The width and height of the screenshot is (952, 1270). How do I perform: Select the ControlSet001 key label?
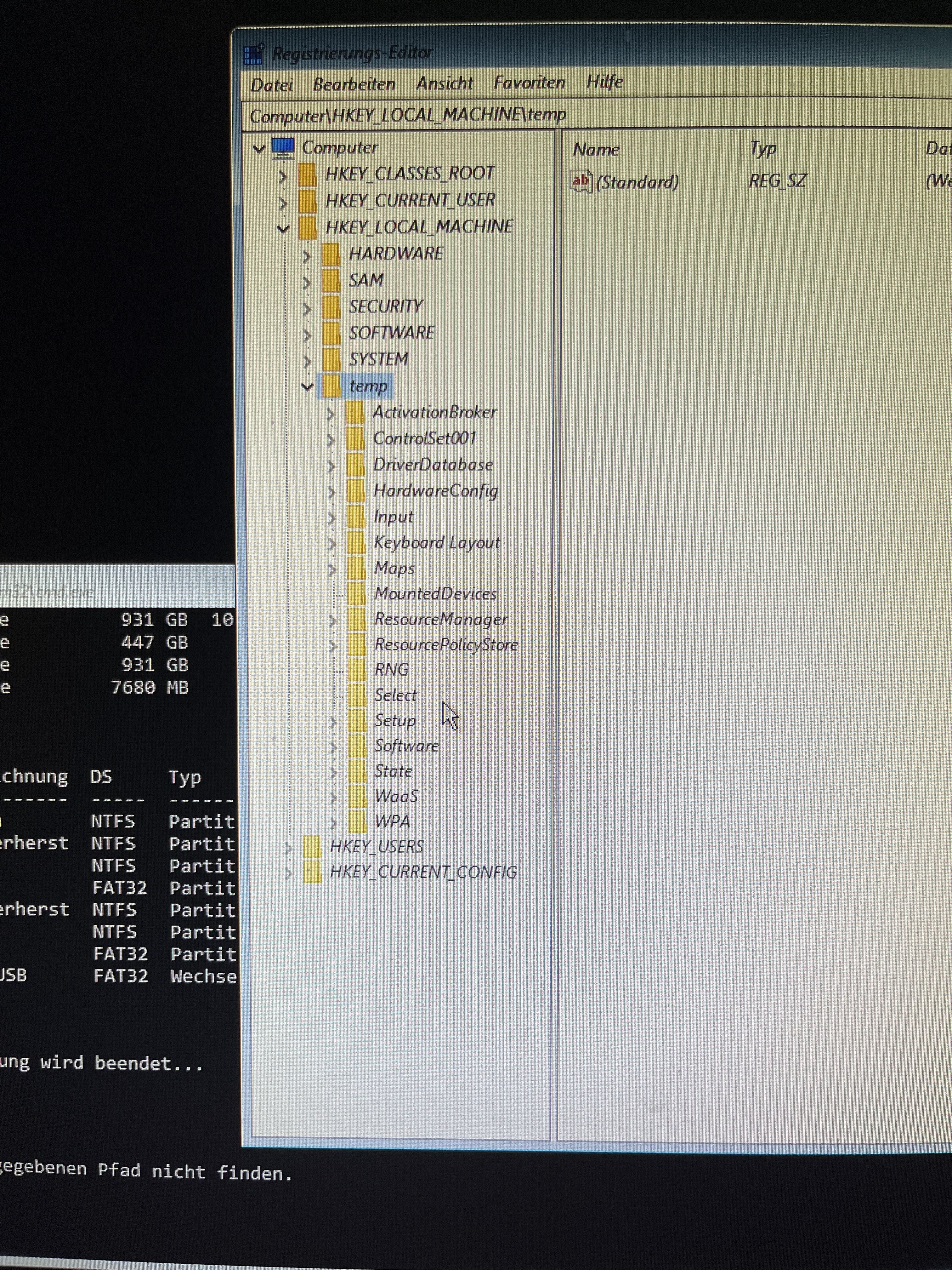425,439
